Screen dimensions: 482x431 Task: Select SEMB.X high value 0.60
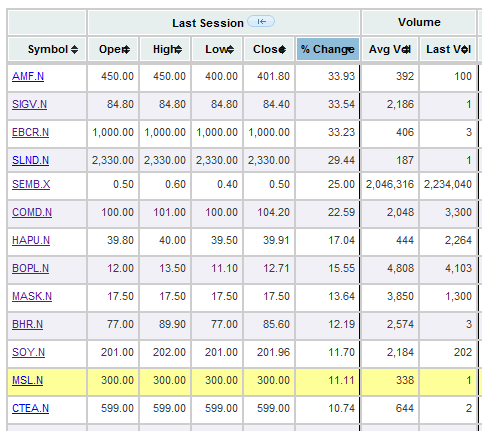(x=175, y=184)
